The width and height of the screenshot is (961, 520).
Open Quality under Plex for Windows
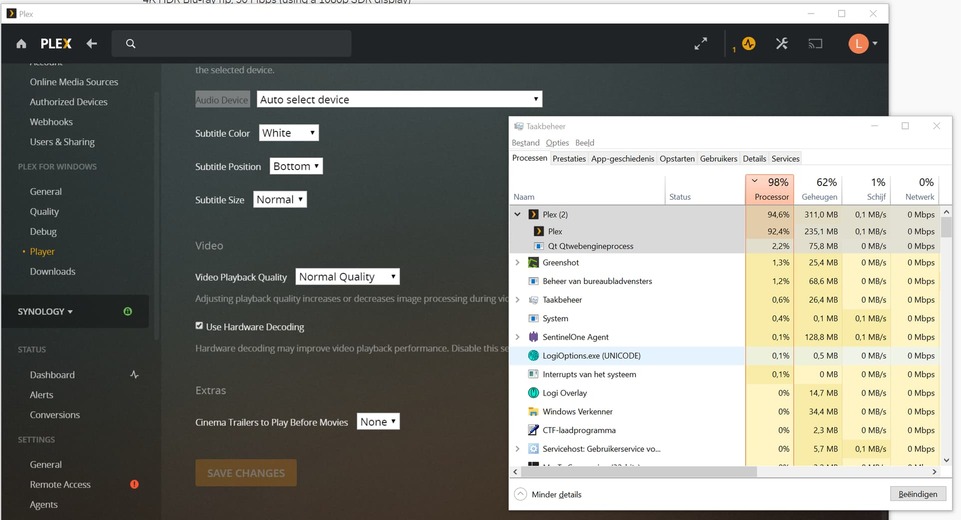[44, 212]
